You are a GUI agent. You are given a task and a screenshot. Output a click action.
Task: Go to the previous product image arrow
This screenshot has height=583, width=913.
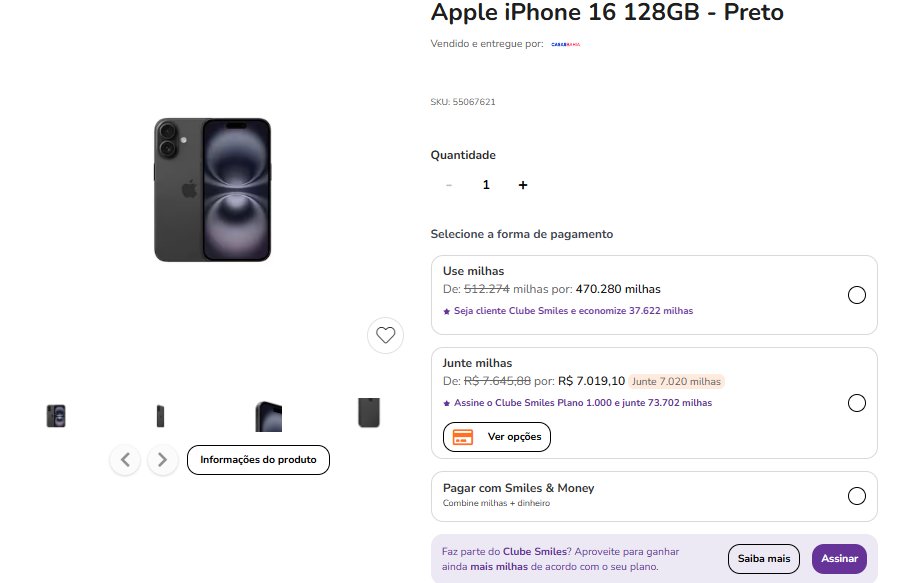tap(125, 460)
